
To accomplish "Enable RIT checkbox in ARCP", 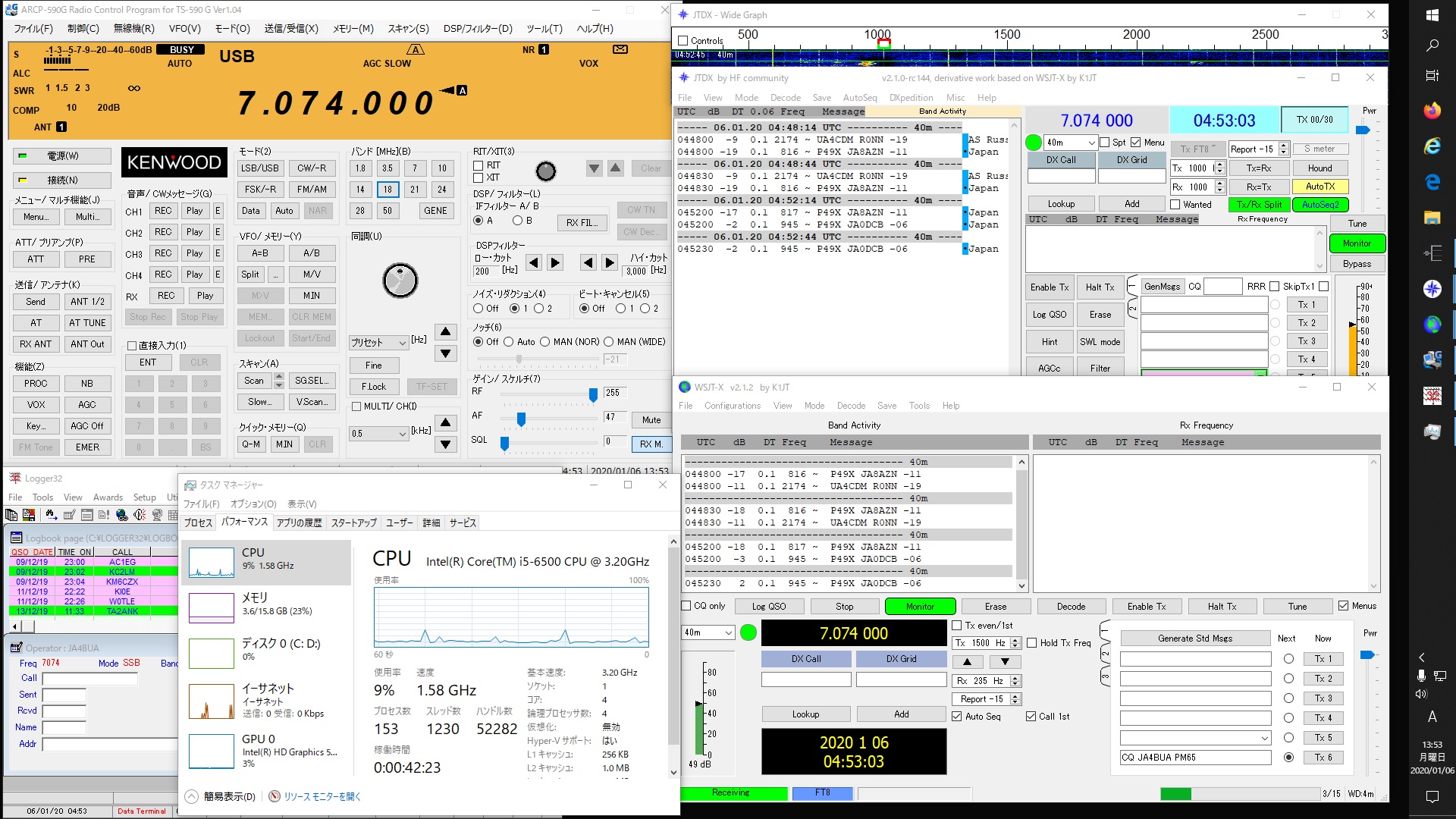I will (479, 165).
